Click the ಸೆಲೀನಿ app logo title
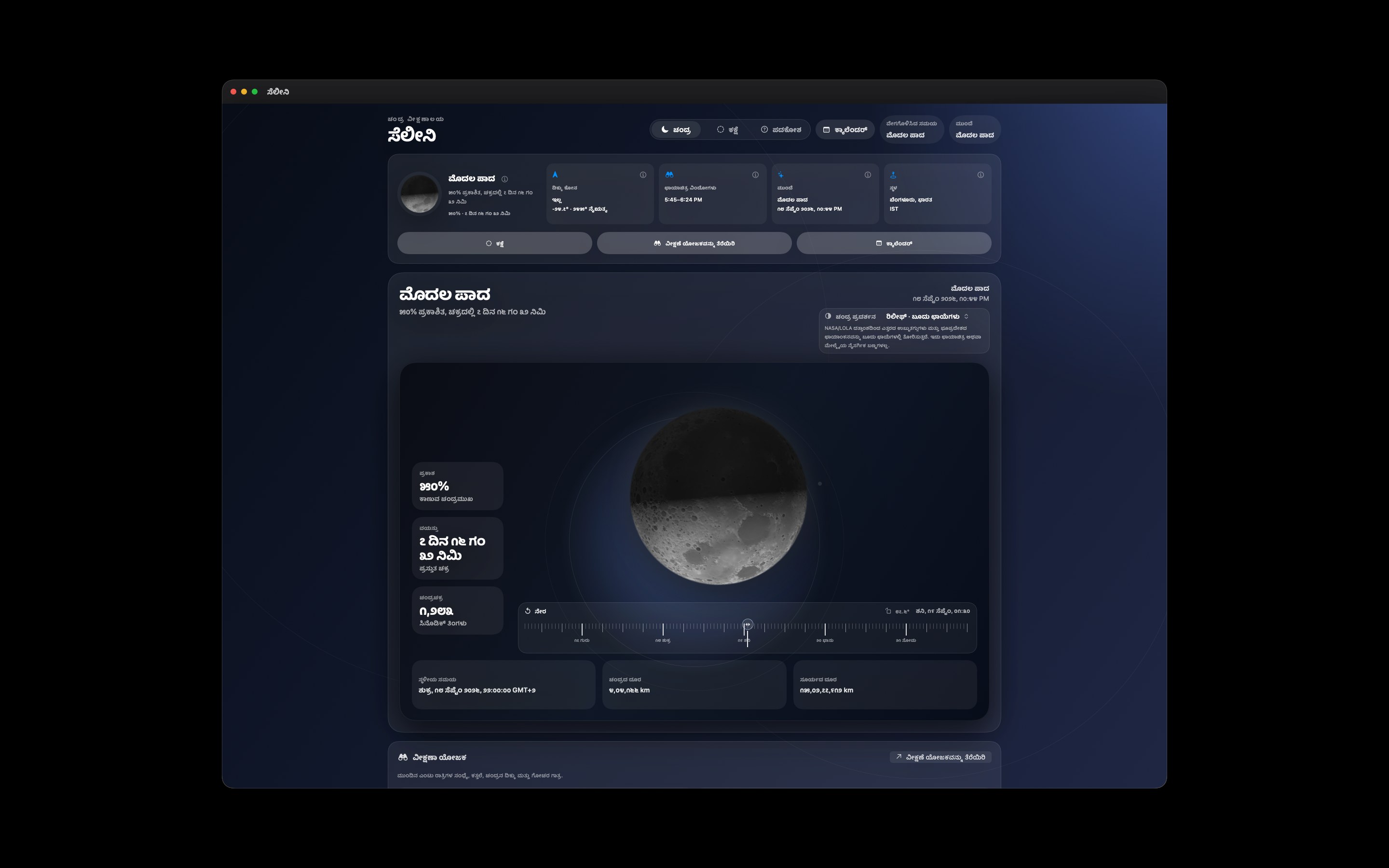The height and width of the screenshot is (868, 1389). 411,136
